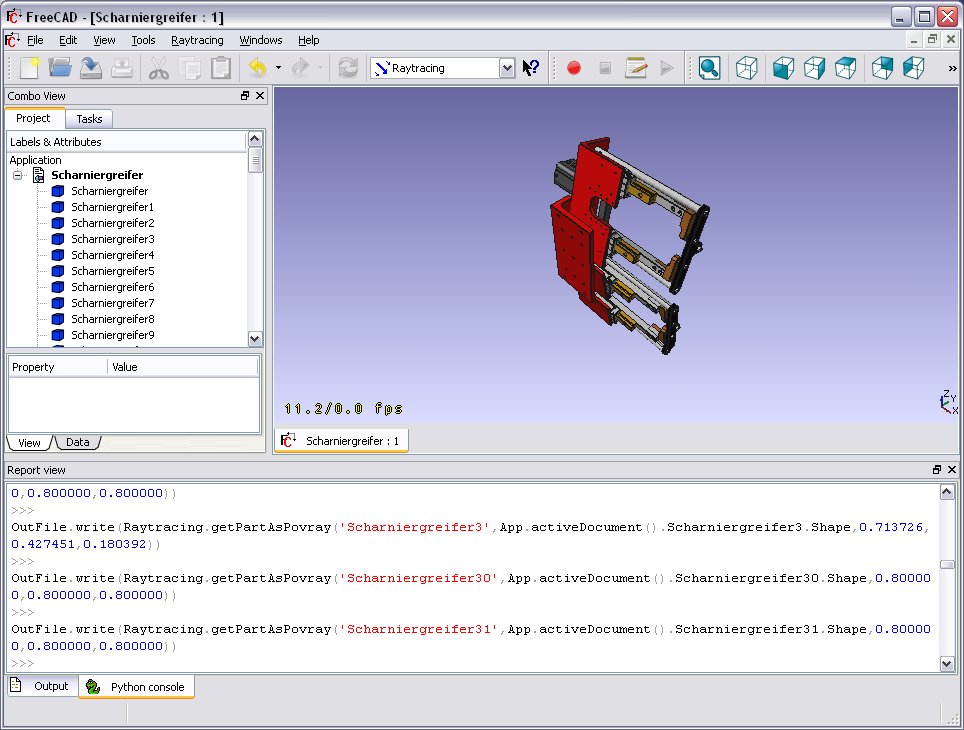Click the Copy toolbar icon
Image resolution: width=964 pixels, height=730 pixels.
189,68
